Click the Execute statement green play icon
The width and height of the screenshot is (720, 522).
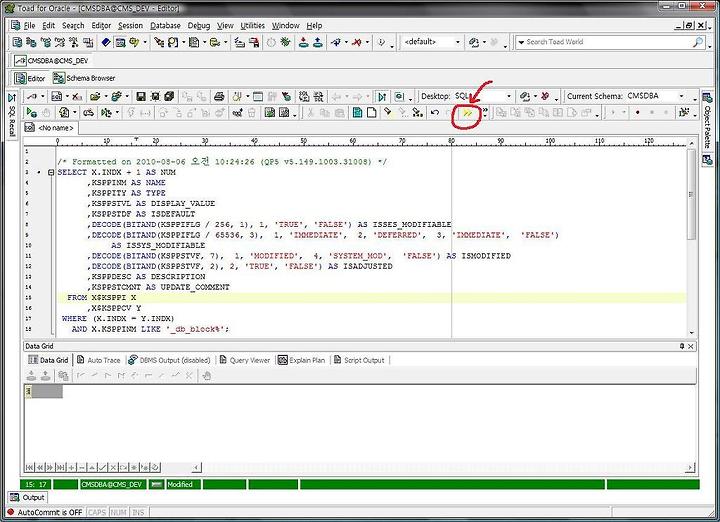[x=31, y=112]
